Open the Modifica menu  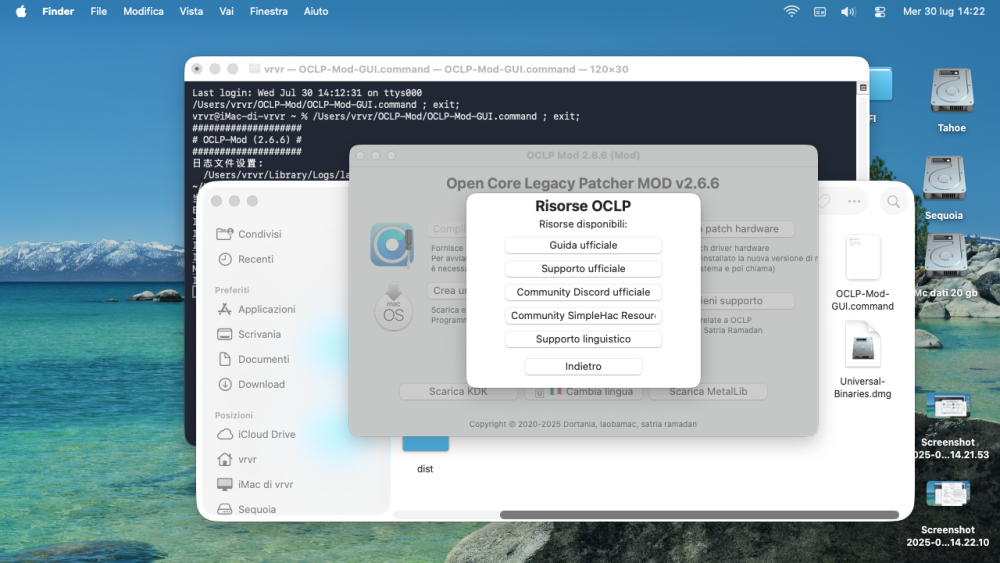[x=143, y=11]
